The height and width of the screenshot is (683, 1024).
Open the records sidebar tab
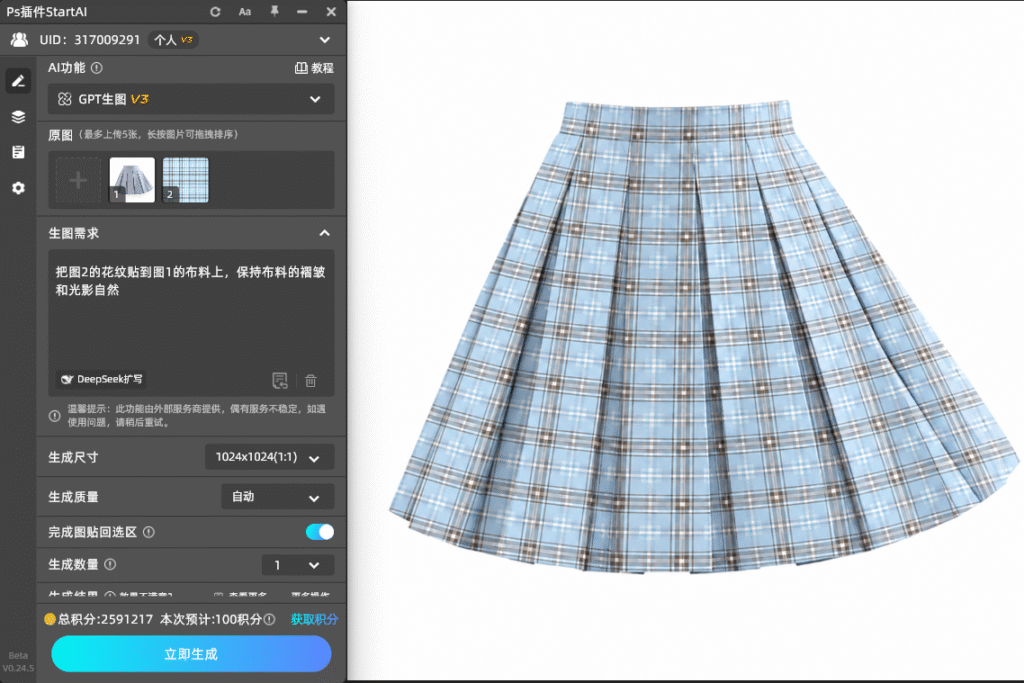click(x=18, y=152)
